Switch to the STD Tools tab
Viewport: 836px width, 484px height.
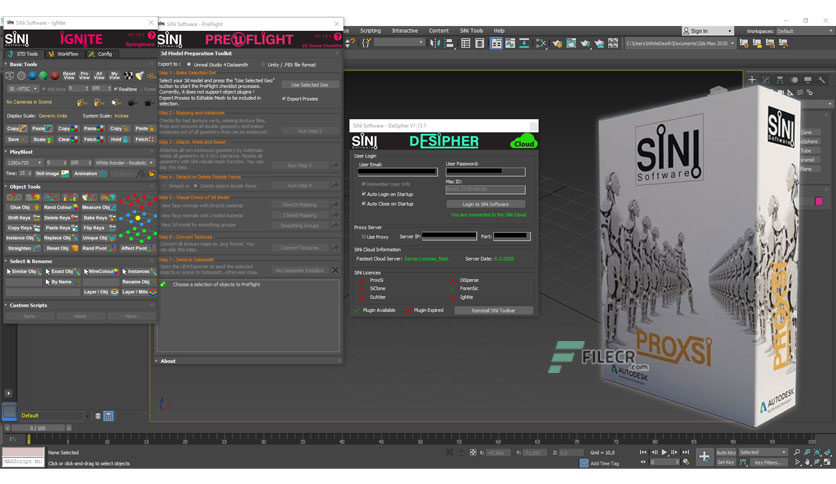(23, 54)
